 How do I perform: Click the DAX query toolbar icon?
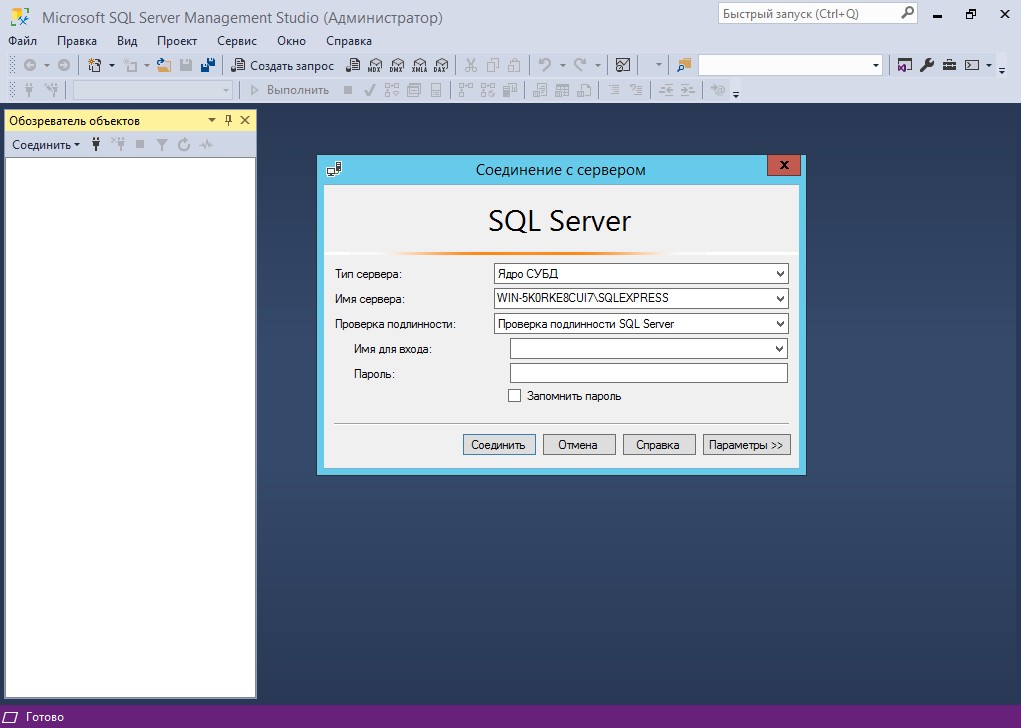point(441,65)
